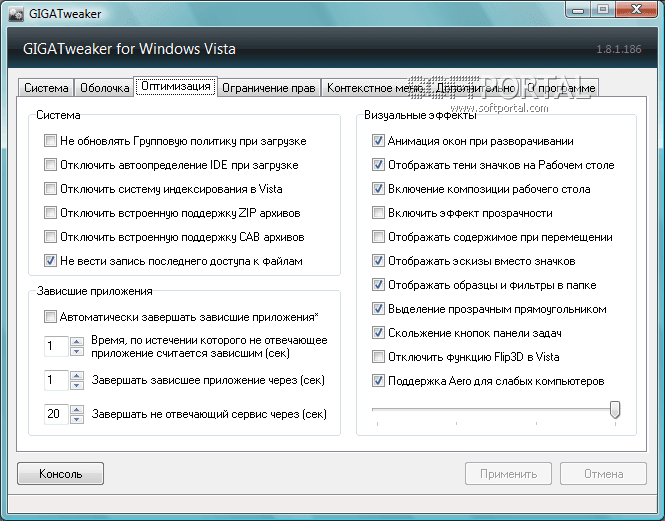Click the Отмена button

pos(603,473)
